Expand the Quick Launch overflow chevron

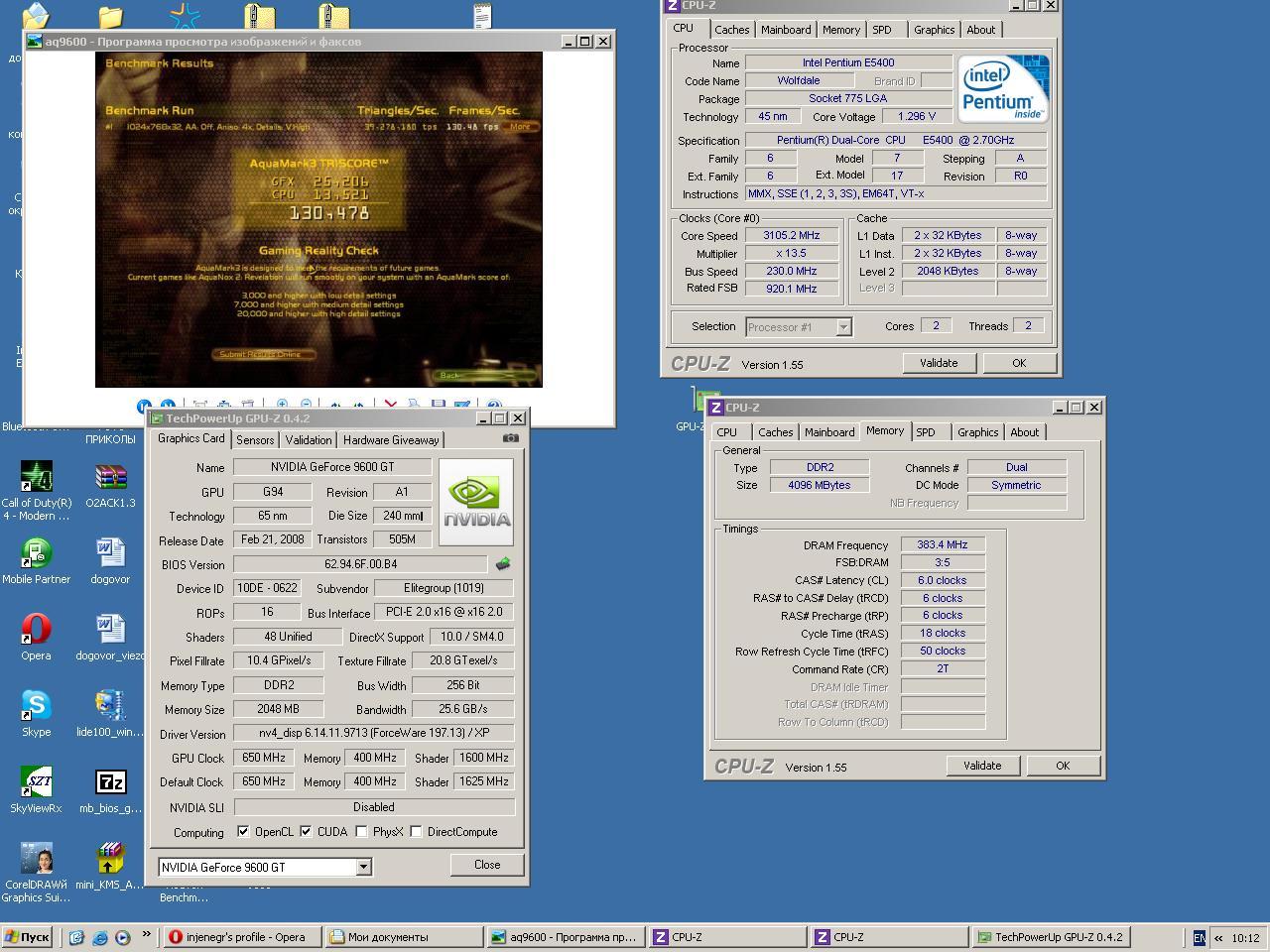tap(147, 934)
